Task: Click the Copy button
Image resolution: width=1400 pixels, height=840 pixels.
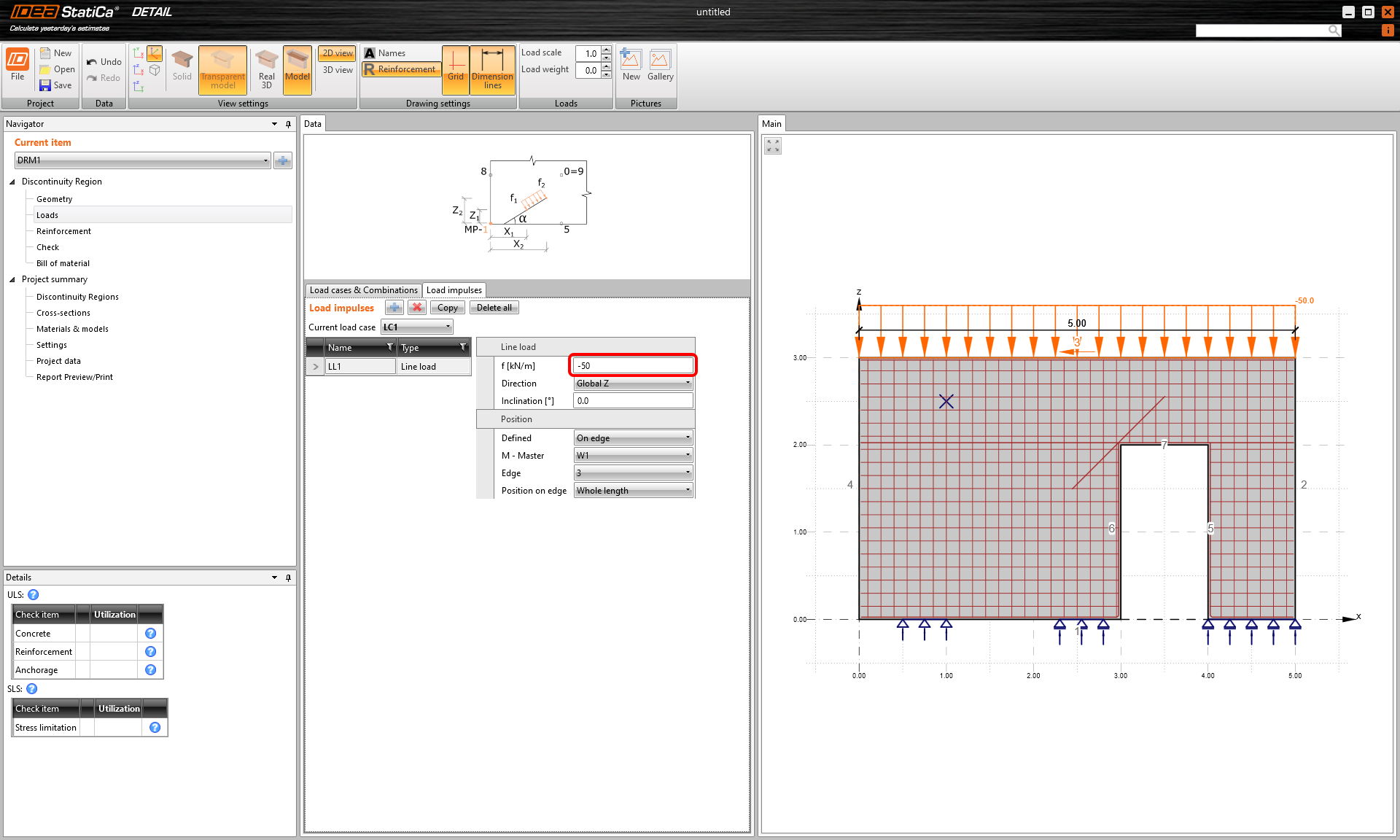Action: pyautogui.click(x=447, y=308)
